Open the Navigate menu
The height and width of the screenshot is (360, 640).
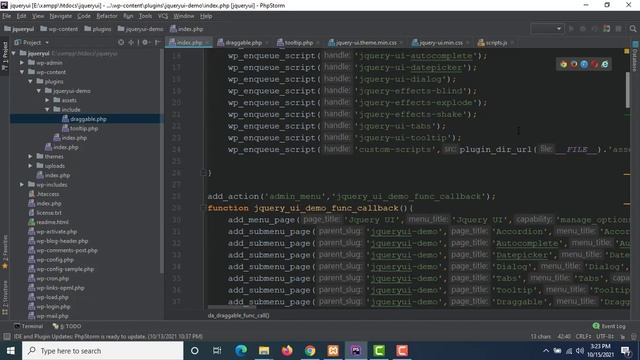60,16
